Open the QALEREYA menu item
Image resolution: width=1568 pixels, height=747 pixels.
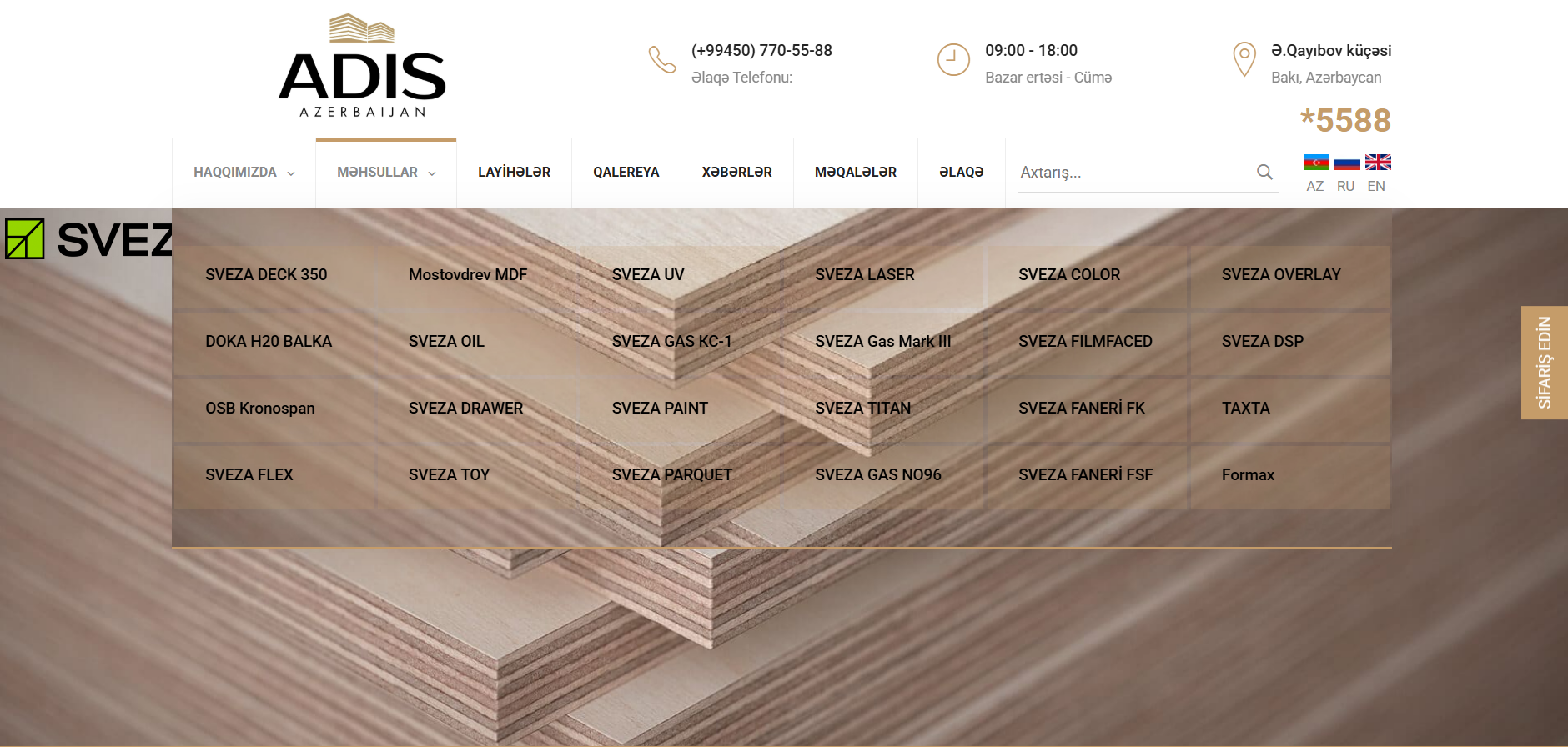click(x=626, y=173)
